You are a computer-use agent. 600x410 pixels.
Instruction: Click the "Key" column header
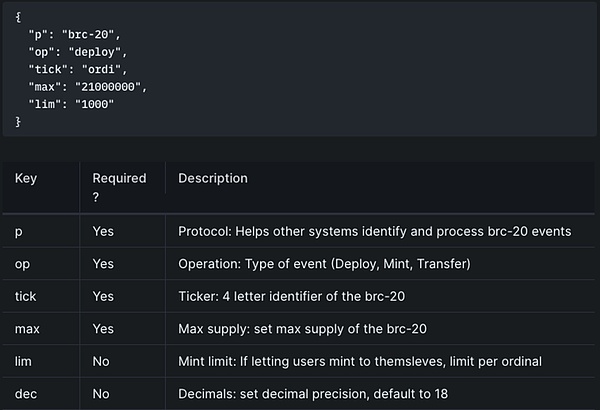(26, 178)
